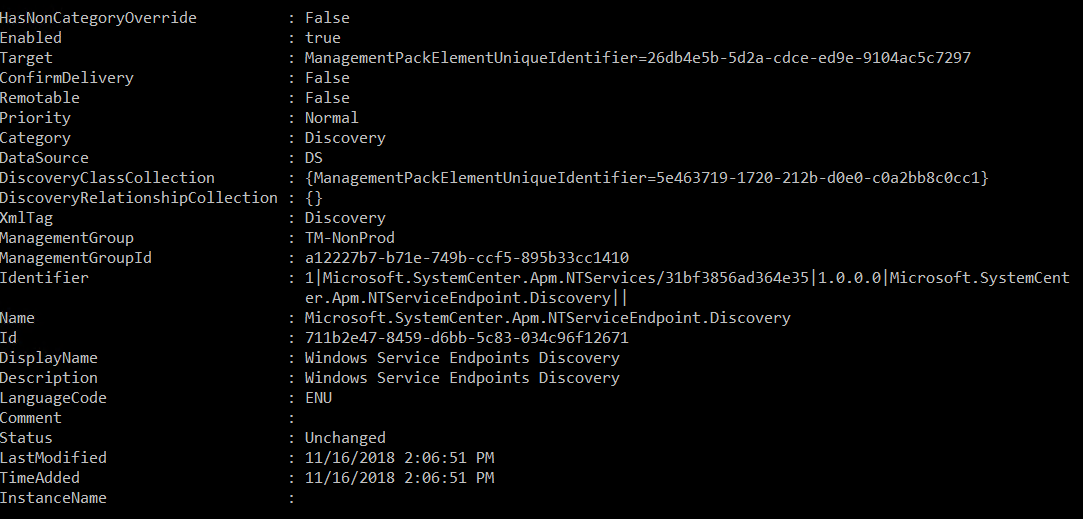
Task: Click the Name value Microsoft.SystemCenter.Apm.NTServiceEndpoint.Discovery
Action: coord(547,318)
